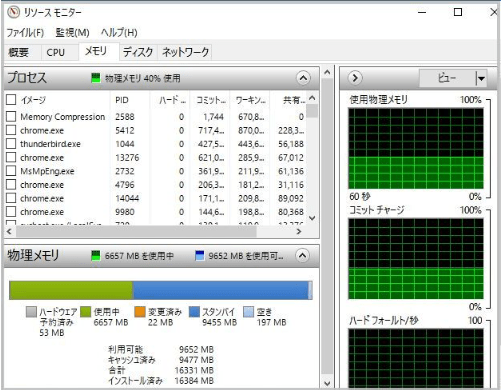Click the キャッシュ済み 9477 MB value
This screenshot has height=390, width=501.
pos(196,360)
